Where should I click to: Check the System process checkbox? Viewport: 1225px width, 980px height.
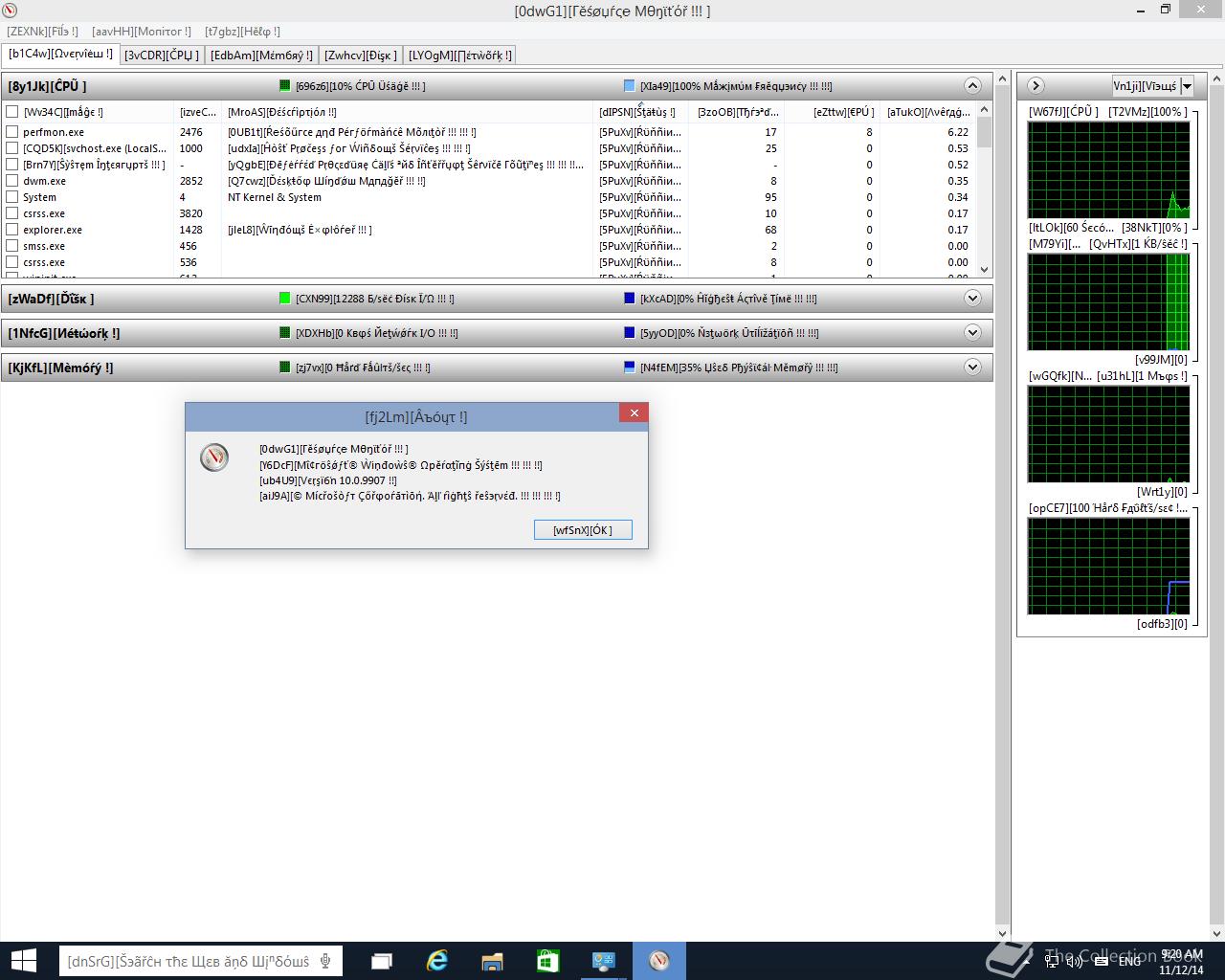12,197
